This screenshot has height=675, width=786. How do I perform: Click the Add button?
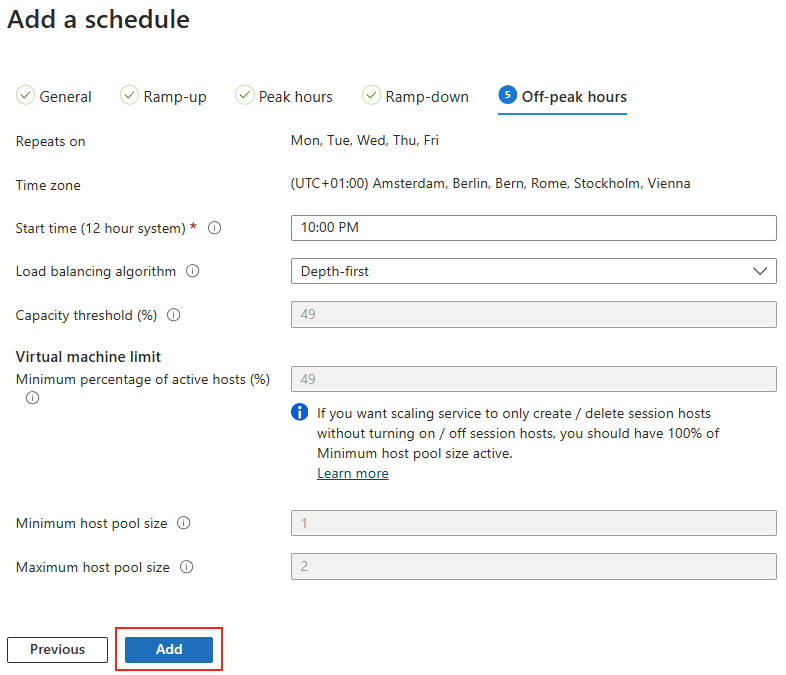(x=169, y=649)
